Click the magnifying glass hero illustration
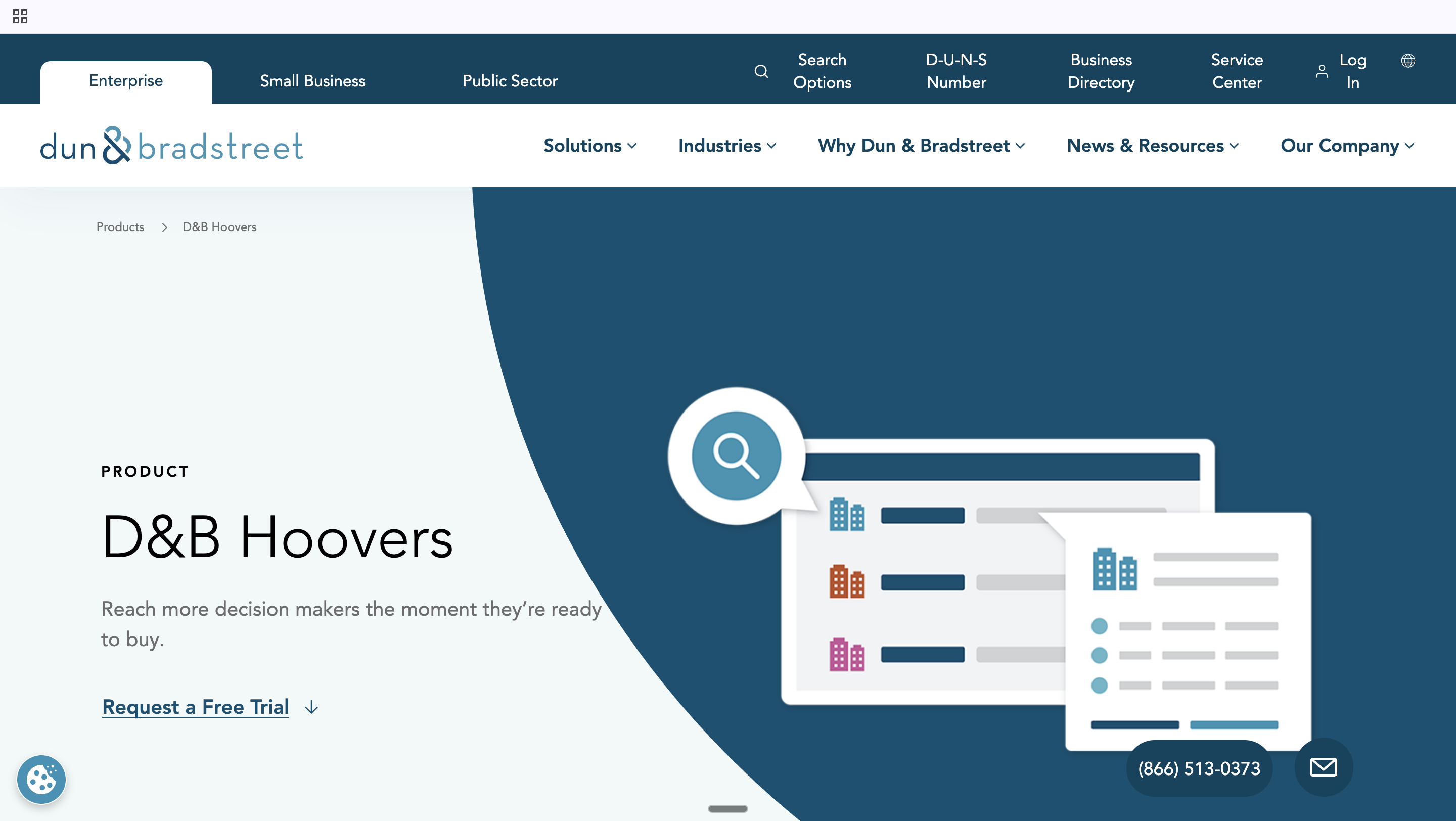Image resolution: width=1456 pixels, height=821 pixels. click(736, 455)
